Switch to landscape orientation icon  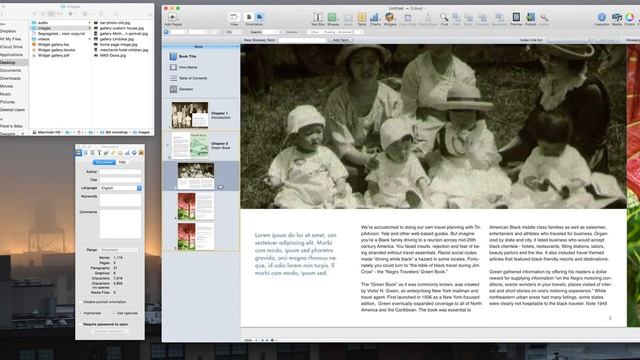pyautogui.click(x=259, y=17)
